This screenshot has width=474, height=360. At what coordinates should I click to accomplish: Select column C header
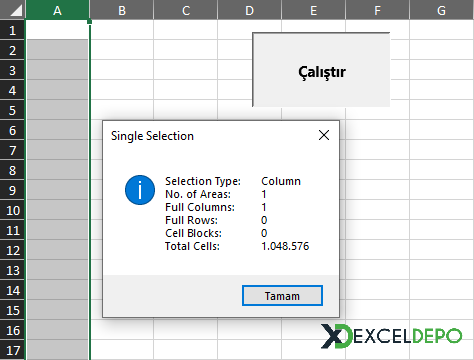[186, 10]
